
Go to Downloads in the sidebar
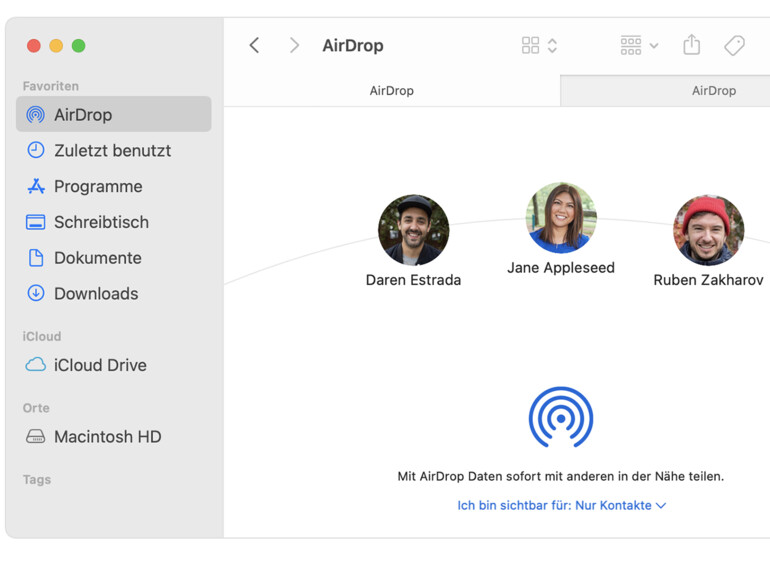[96, 294]
